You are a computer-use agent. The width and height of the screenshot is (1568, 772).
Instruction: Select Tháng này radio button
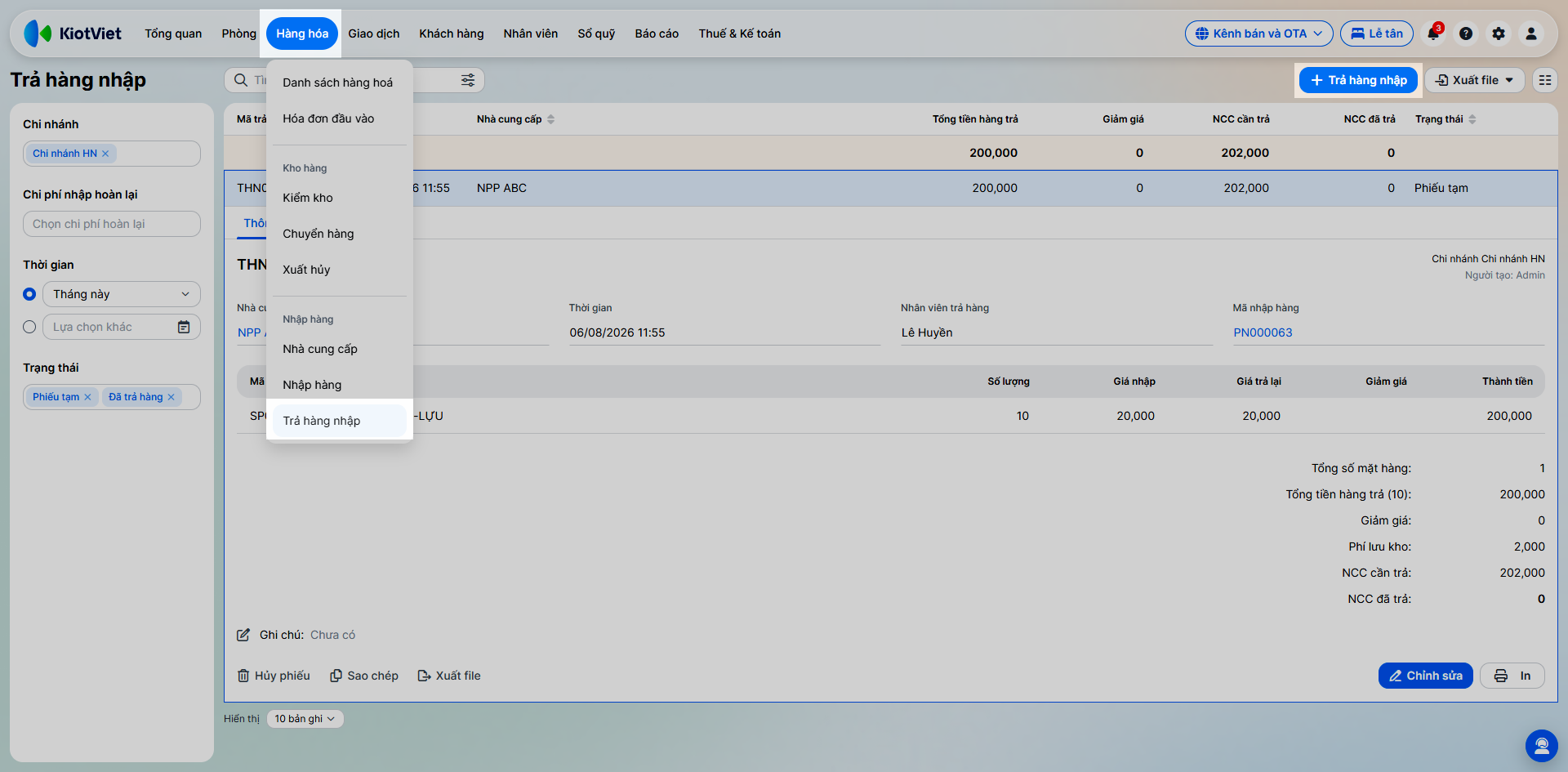(29, 294)
